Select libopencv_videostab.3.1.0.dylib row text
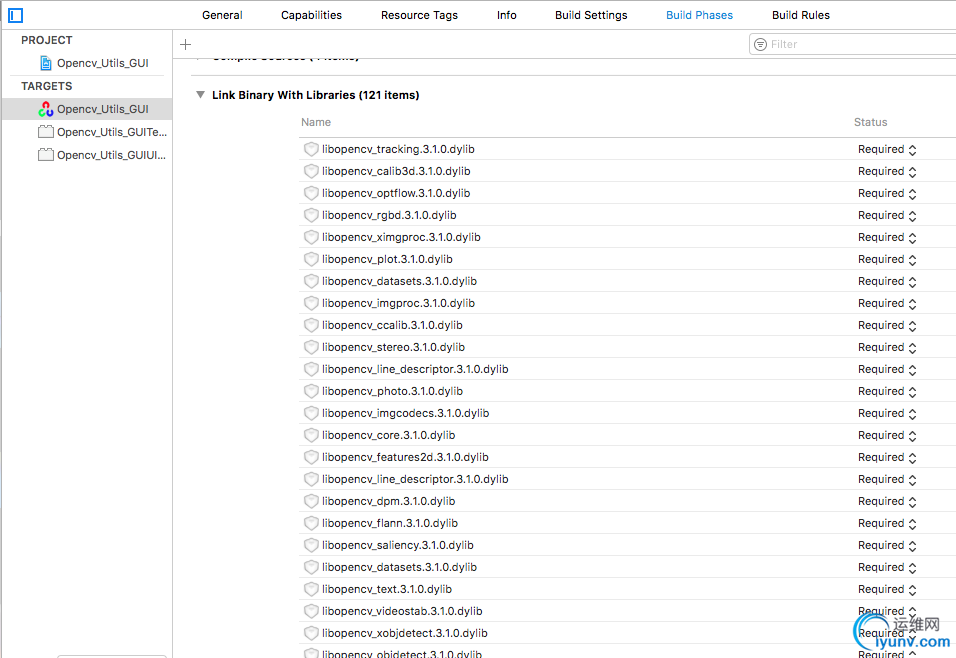Viewport: 956px width, 658px height. [402, 611]
